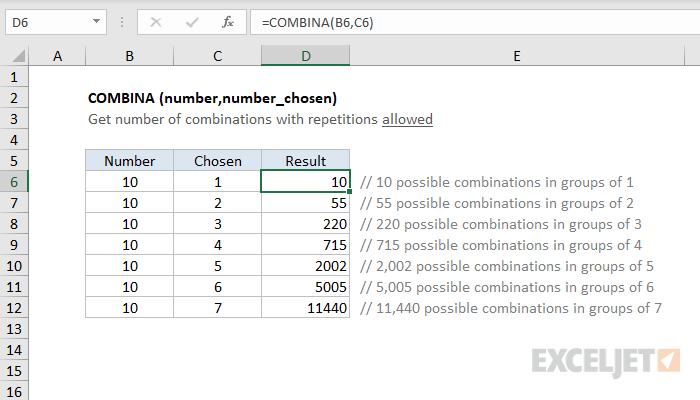Select cell with result 2002
The width and height of the screenshot is (700, 400).
(305, 266)
